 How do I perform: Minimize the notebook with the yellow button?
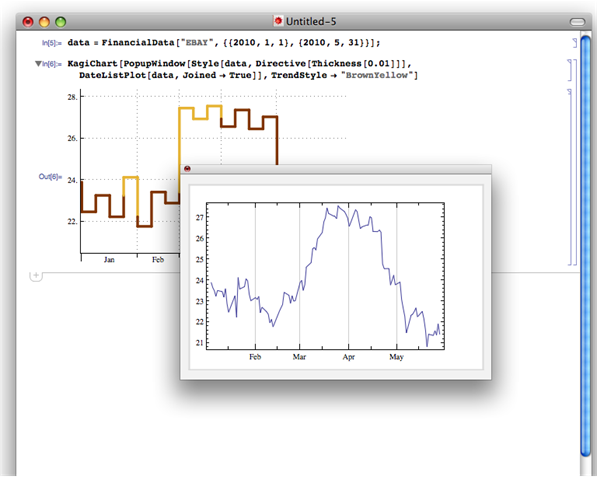[x=44, y=22]
